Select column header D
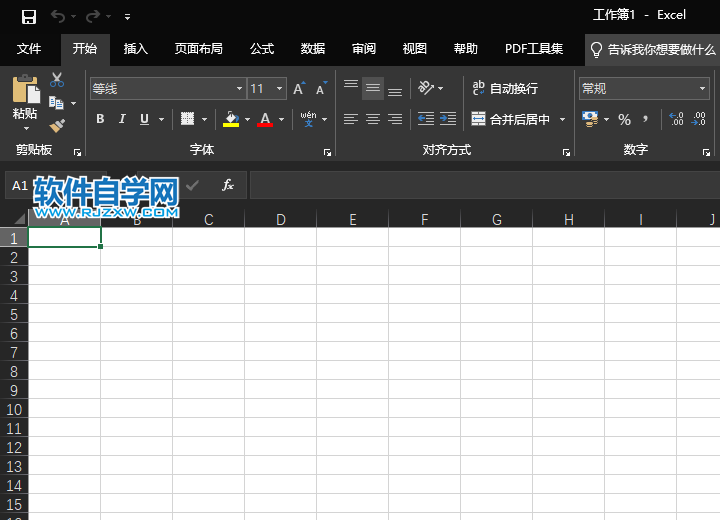This screenshot has height=520, width=720. click(x=281, y=220)
